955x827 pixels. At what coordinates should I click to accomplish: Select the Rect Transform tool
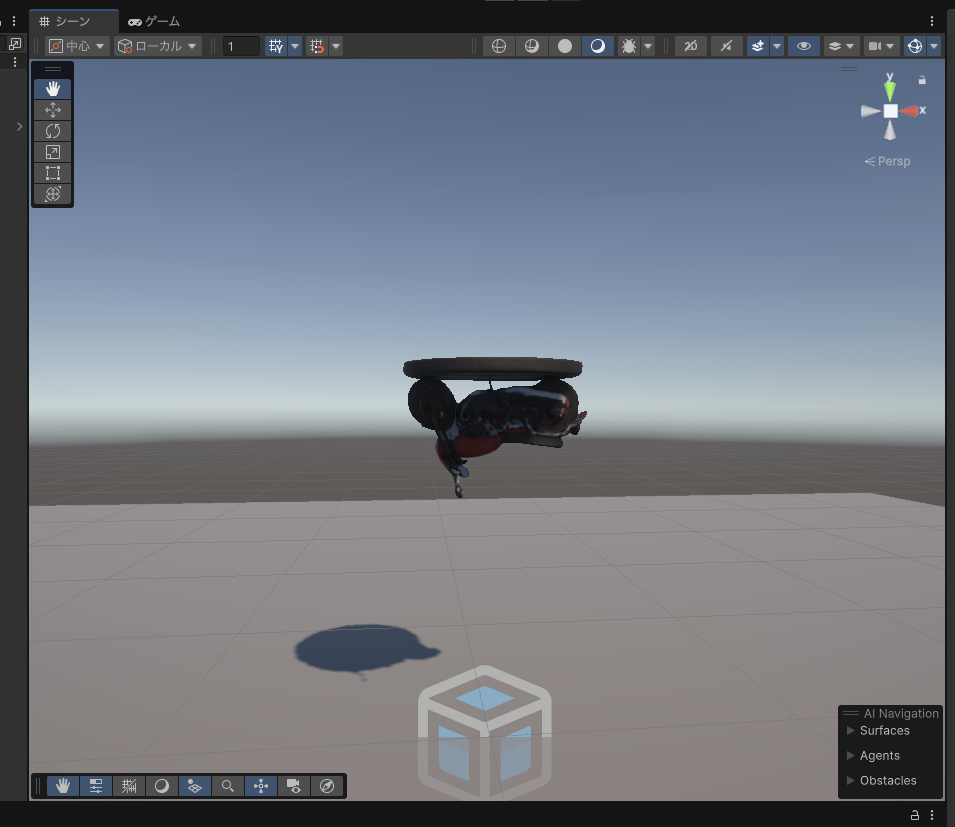(52, 173)
